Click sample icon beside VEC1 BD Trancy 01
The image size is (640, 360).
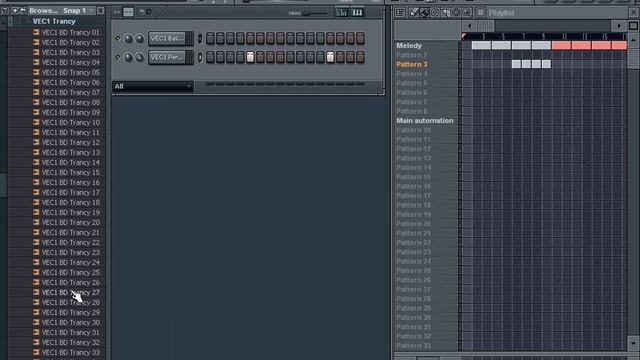[36, 32]
